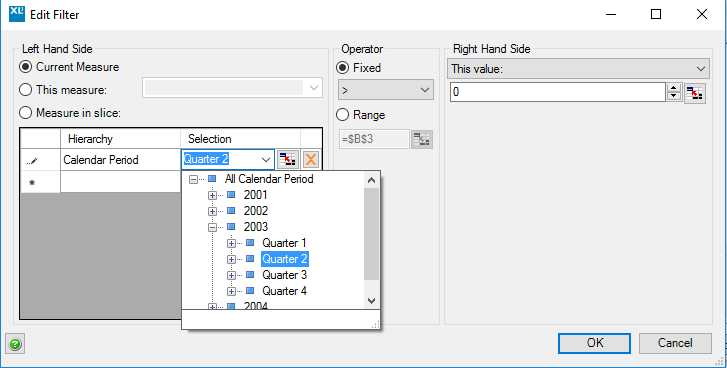
Task: Click the range picker icon beside Quarter 2
Action: point(287,160)
